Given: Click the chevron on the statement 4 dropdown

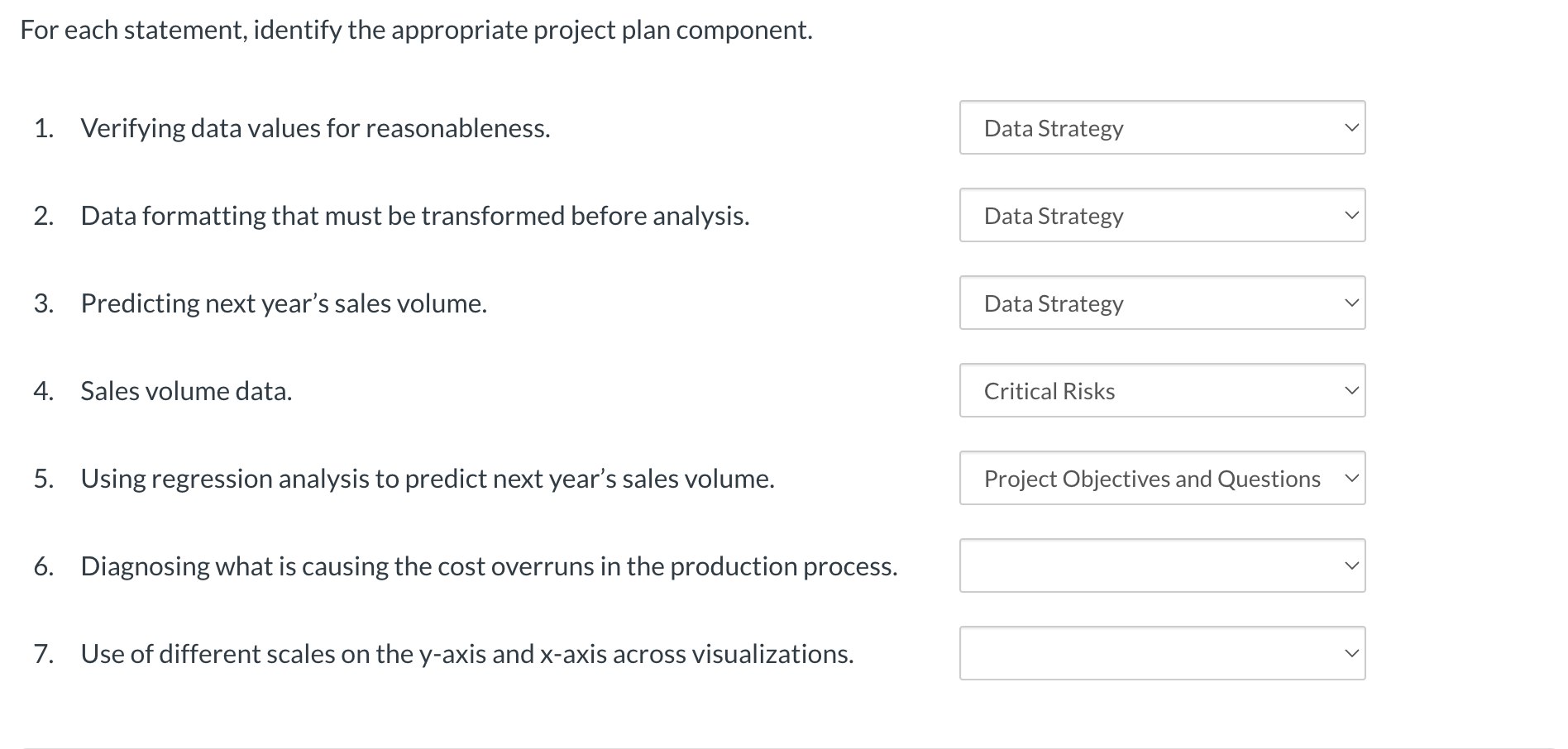Looking at the screenshot, I should click(1350, 390).
